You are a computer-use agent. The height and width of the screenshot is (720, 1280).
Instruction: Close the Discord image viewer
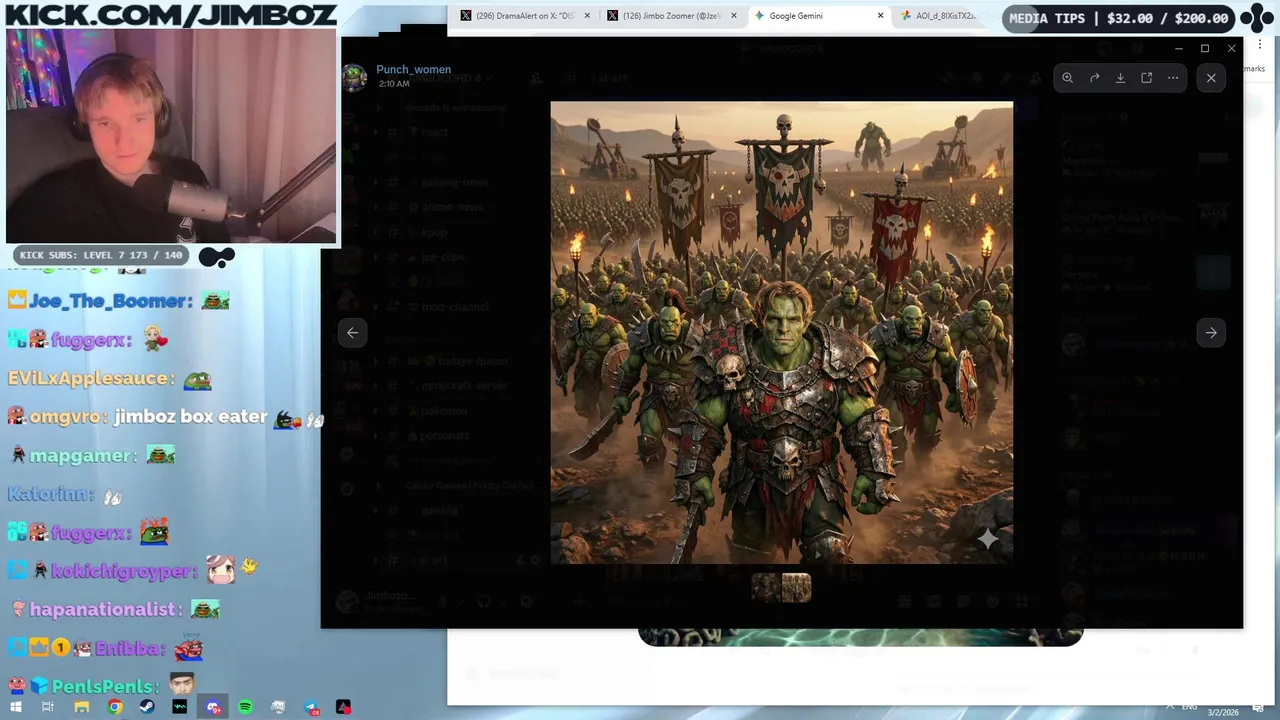pos(1211,78)
